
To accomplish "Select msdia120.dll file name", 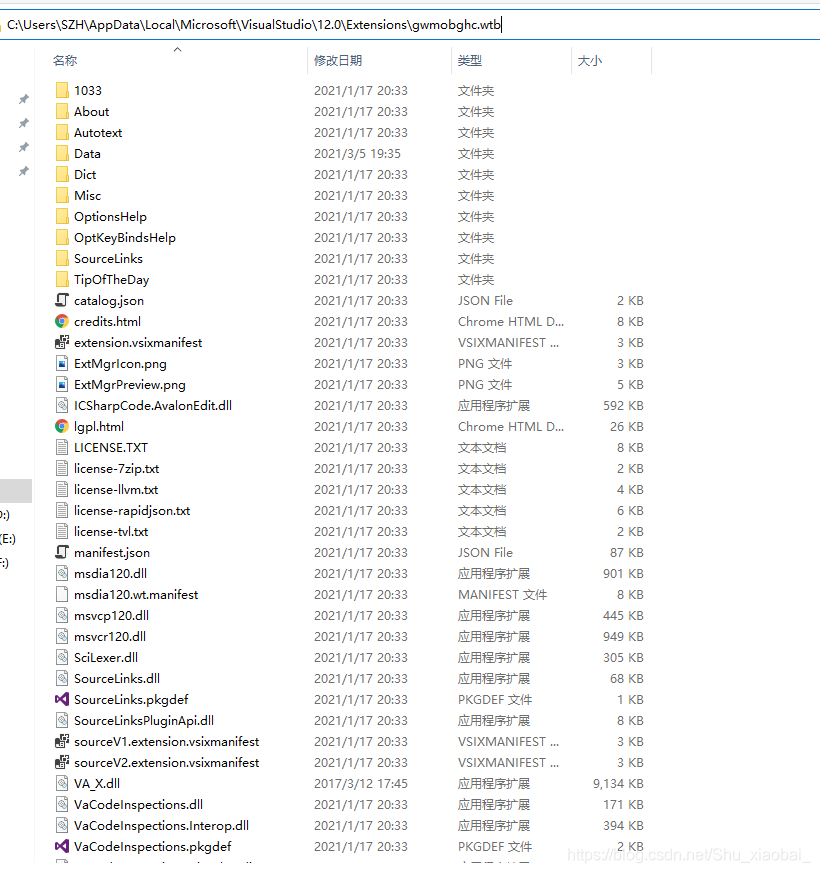I will [110, 573].
